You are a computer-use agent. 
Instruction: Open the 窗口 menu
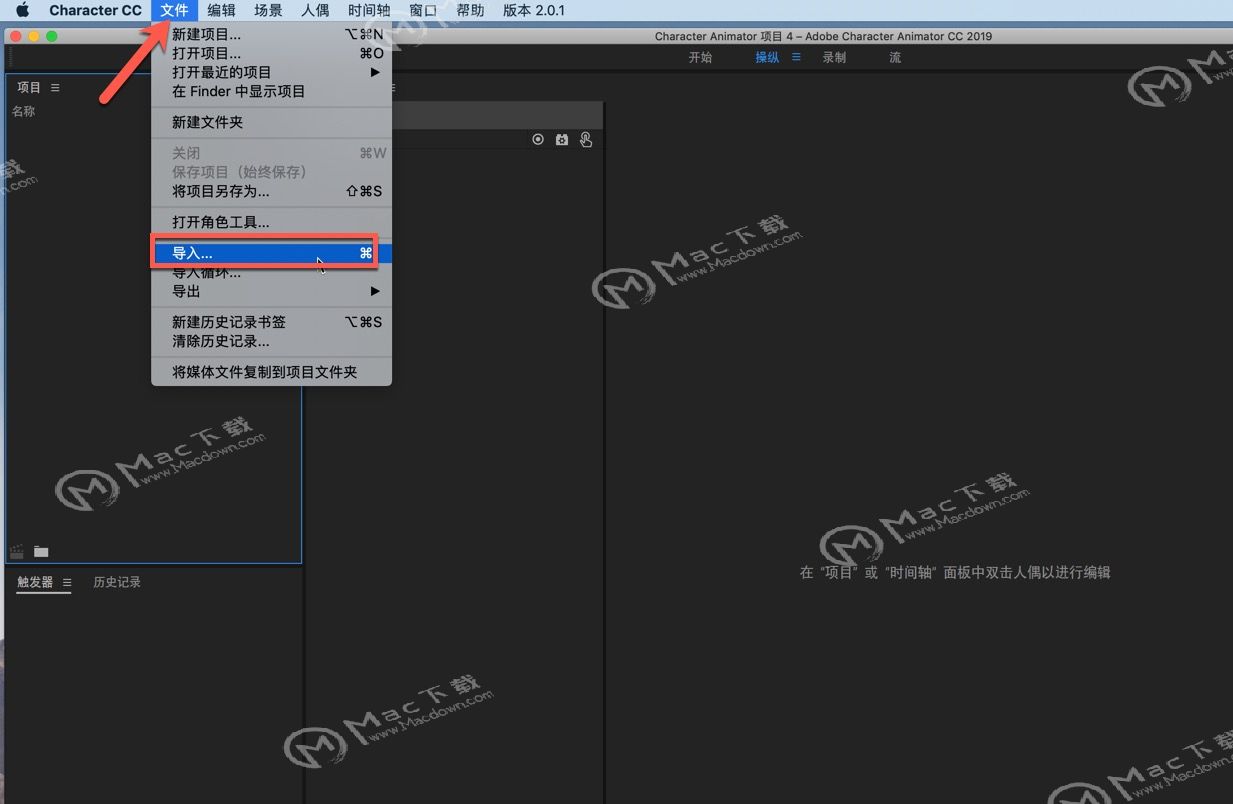423,10
